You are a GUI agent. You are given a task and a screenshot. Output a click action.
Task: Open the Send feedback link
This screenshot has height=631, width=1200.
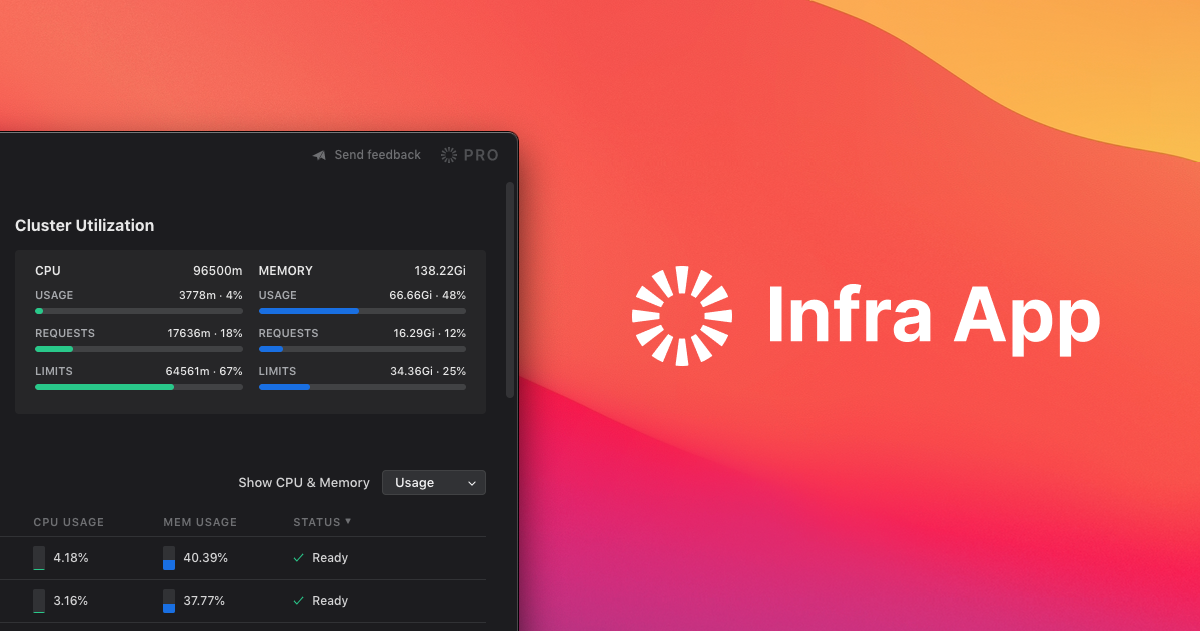point(377,155)
